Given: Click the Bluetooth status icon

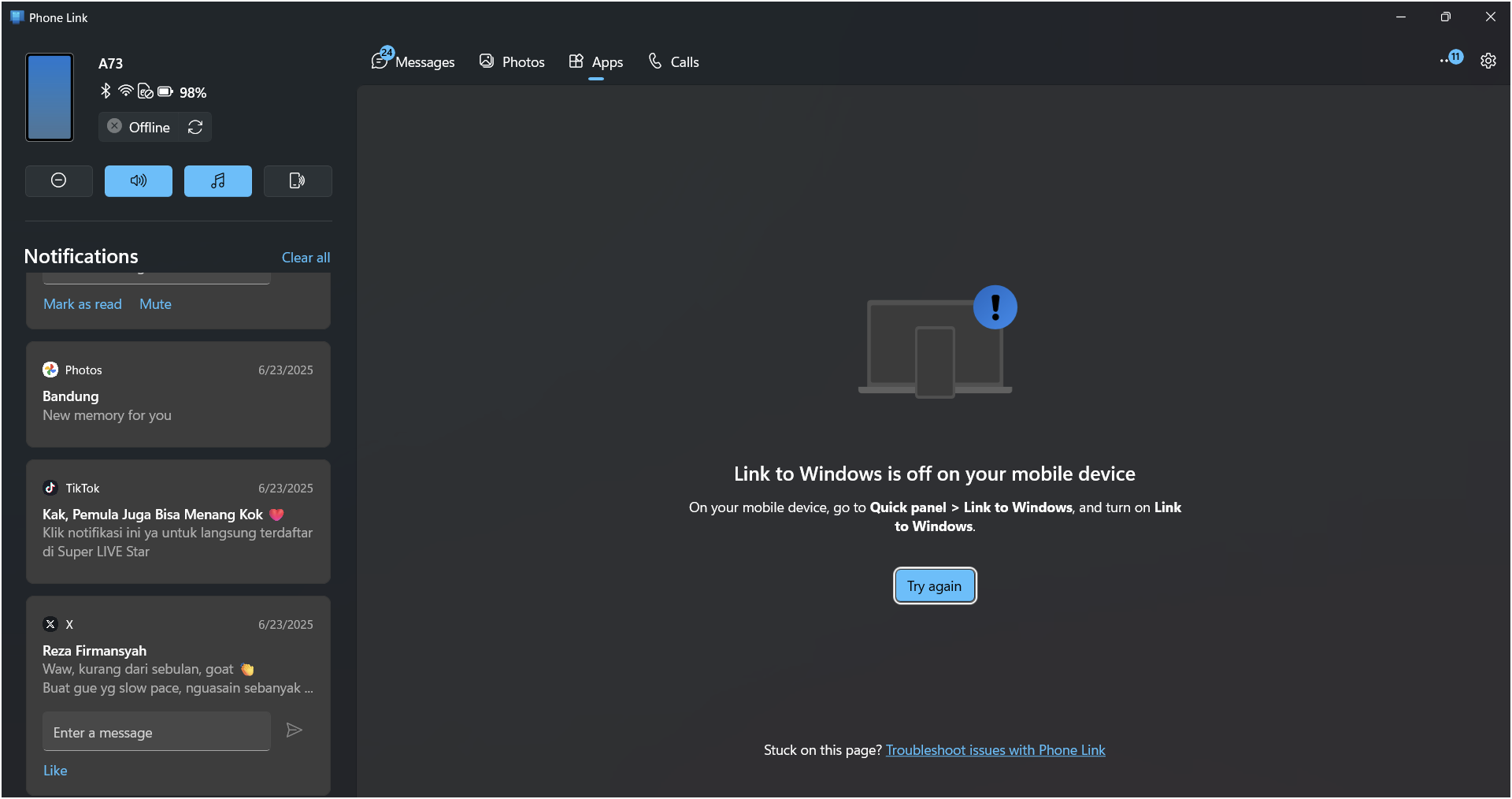Looking at the screenshot, I should click(x=106, y=91).
